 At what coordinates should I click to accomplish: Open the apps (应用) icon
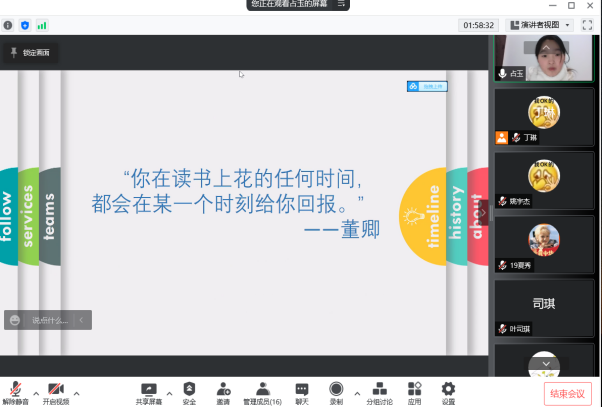(x=414, y=388)
